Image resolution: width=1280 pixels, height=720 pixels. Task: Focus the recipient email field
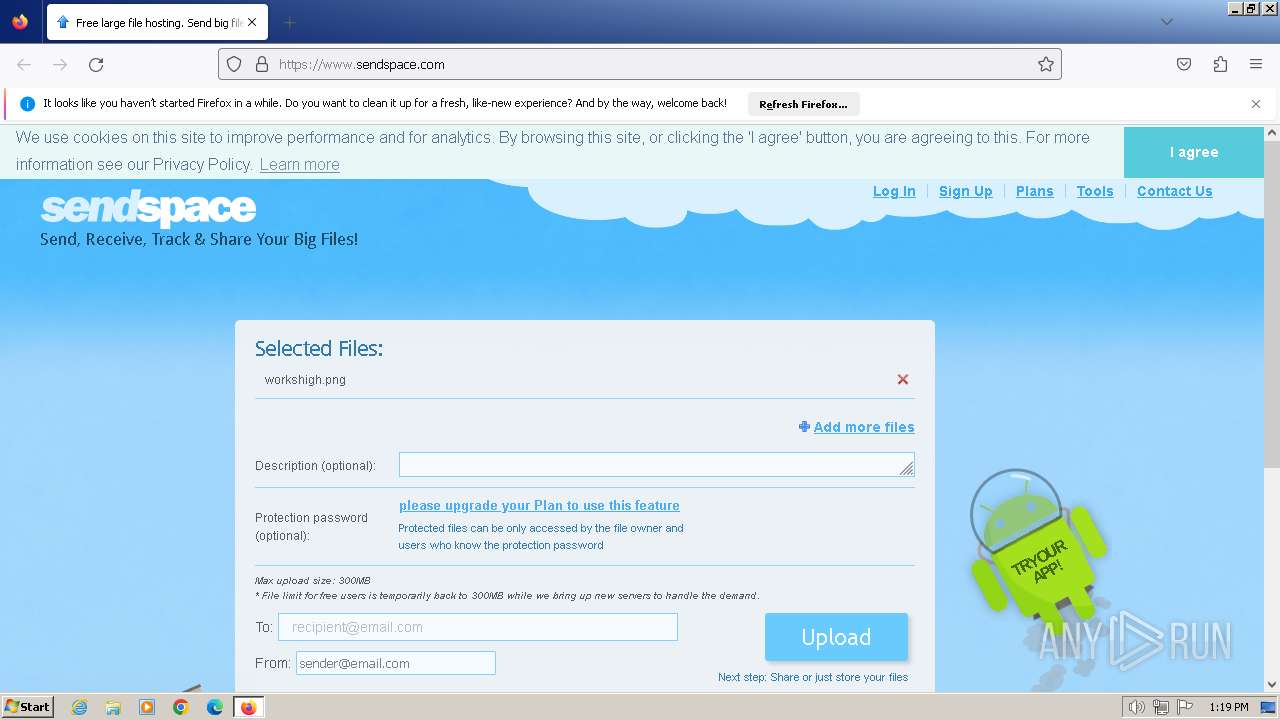(x=478, y=627)
